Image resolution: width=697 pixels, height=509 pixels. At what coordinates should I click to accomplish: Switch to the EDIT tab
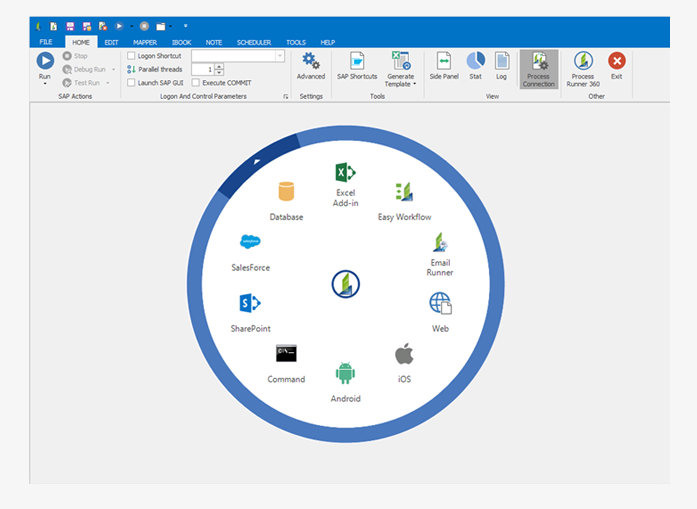(111, 42)
